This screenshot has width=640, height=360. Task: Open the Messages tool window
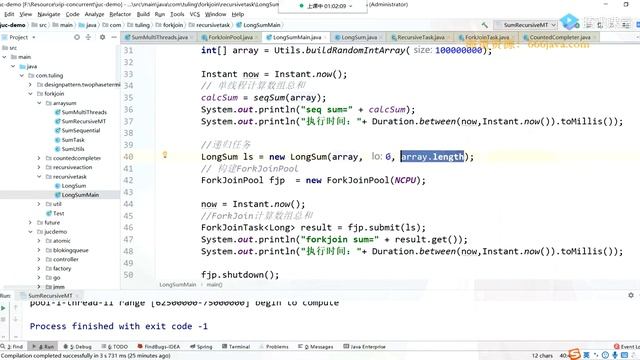click(x=316, y=347)
